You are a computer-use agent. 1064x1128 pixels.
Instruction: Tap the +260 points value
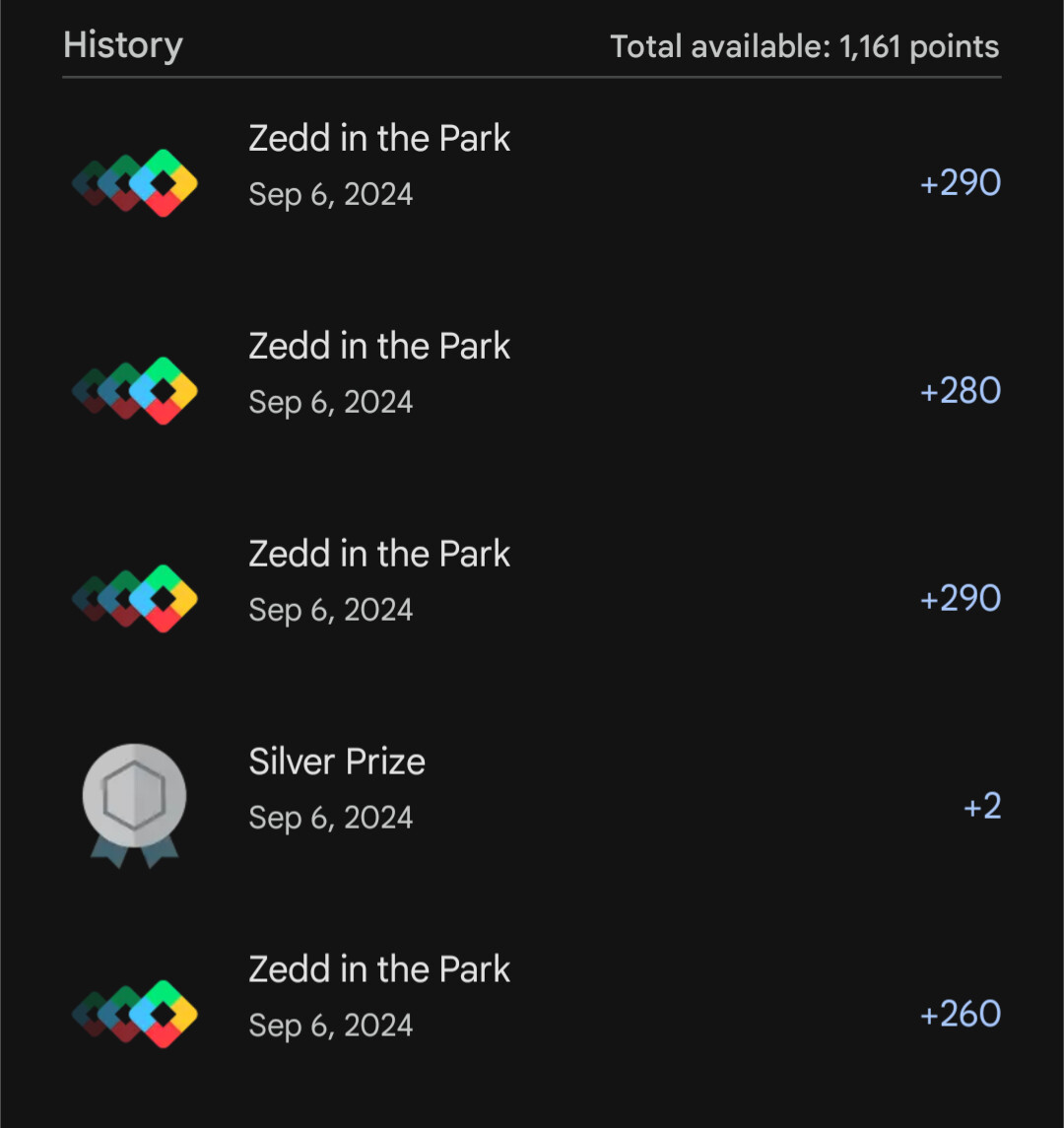pyautogui.click(x=960, y=1015)
